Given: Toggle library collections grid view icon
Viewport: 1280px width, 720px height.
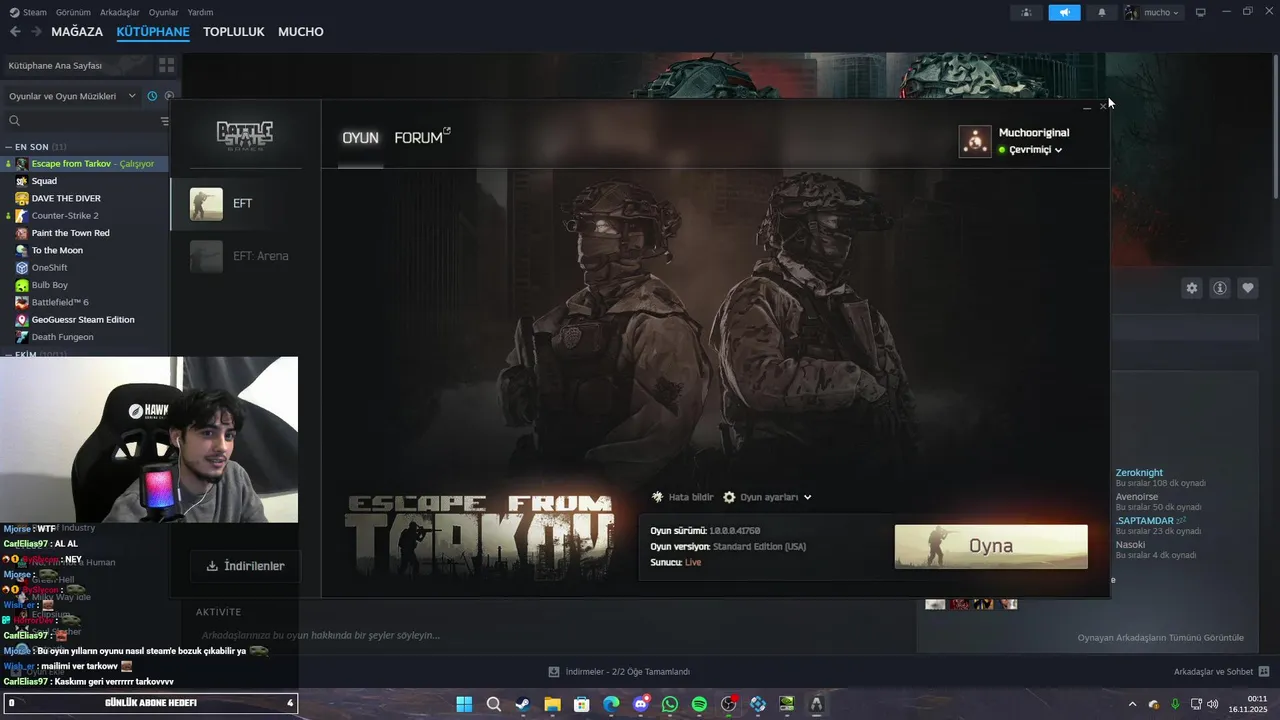Looking at the screenshot, I should click(x=166, y=65).
